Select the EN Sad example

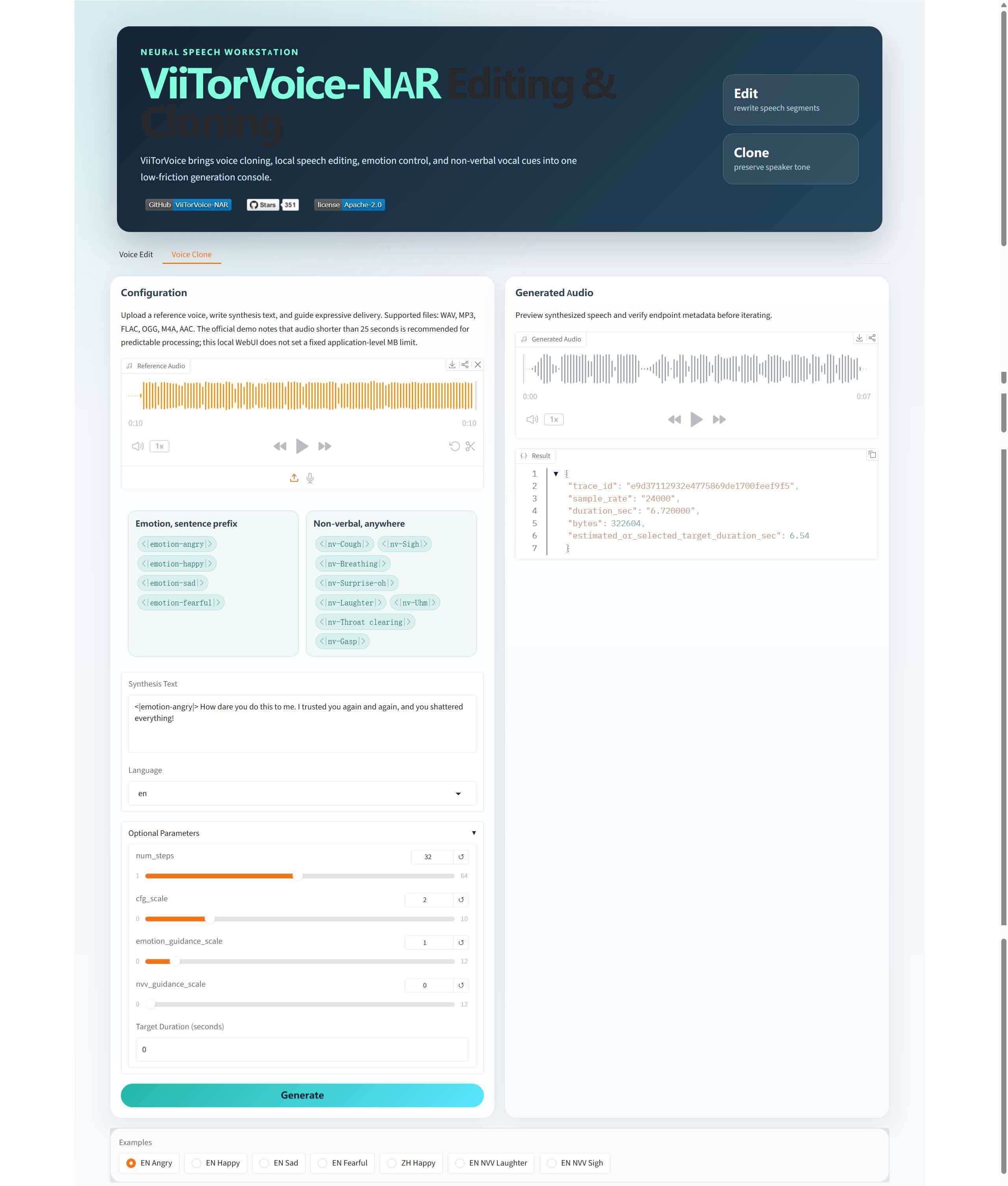point(279,1163)
